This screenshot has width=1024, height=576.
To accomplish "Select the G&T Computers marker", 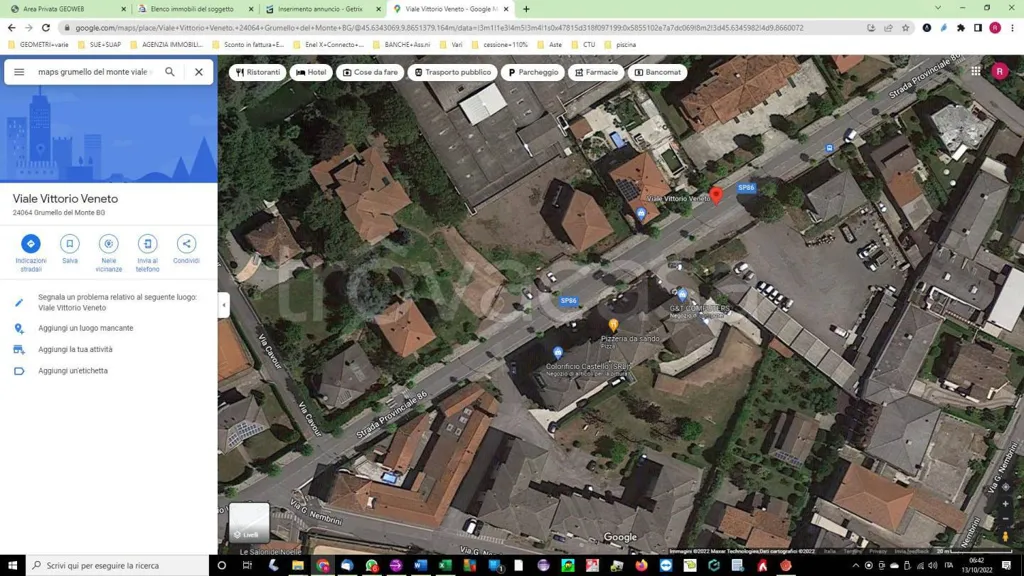I will pos(682,295).
